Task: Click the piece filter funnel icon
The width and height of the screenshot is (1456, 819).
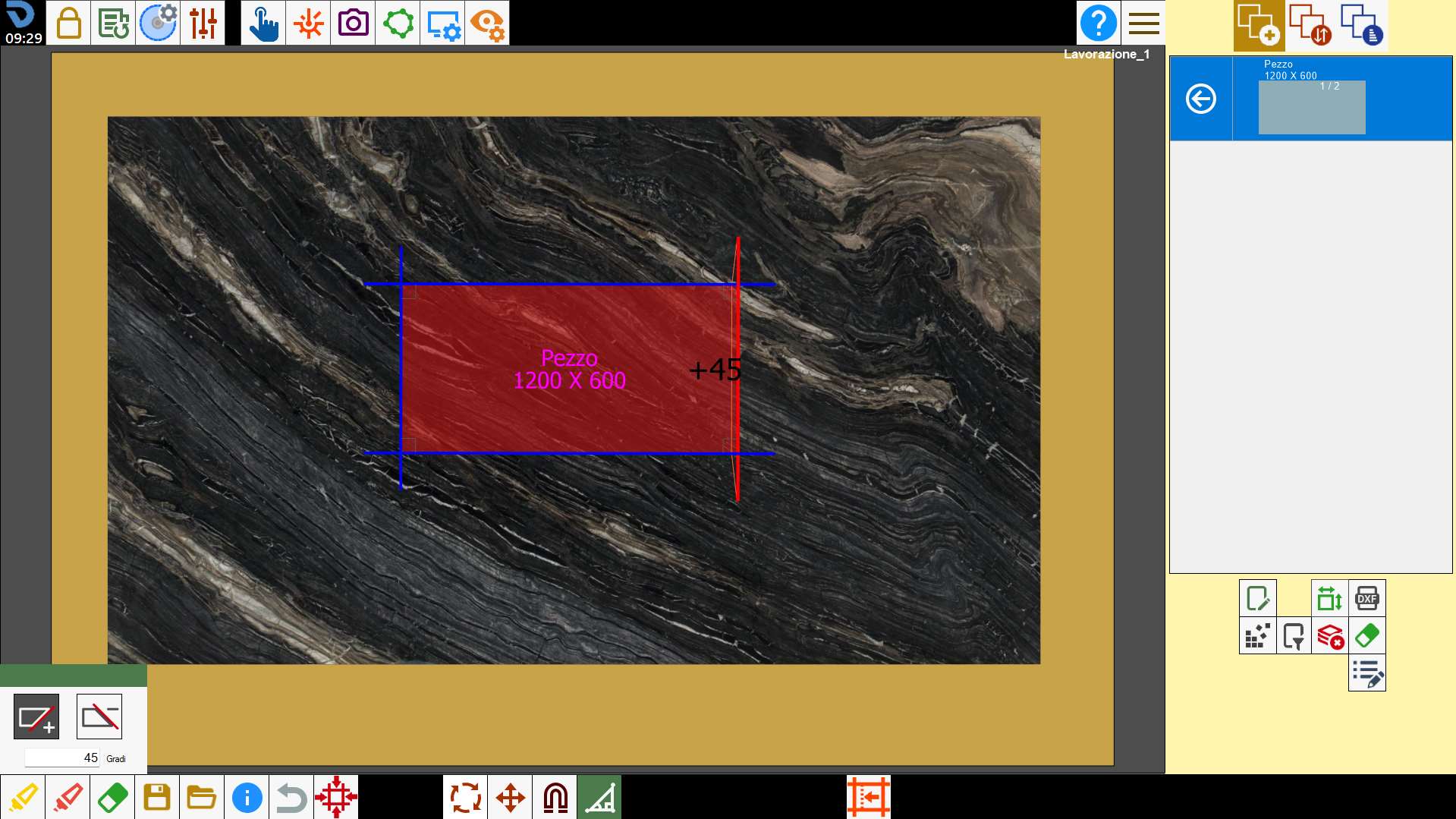Action: (1294, 635)
